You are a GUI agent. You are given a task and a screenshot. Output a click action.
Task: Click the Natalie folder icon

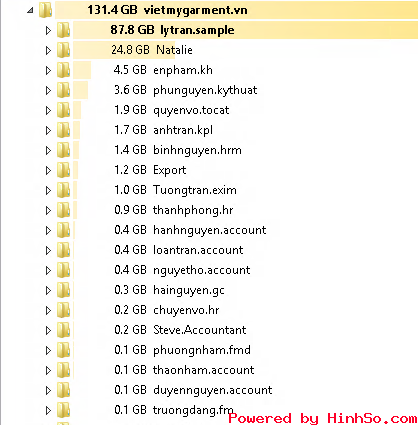(x=63, y=50)
